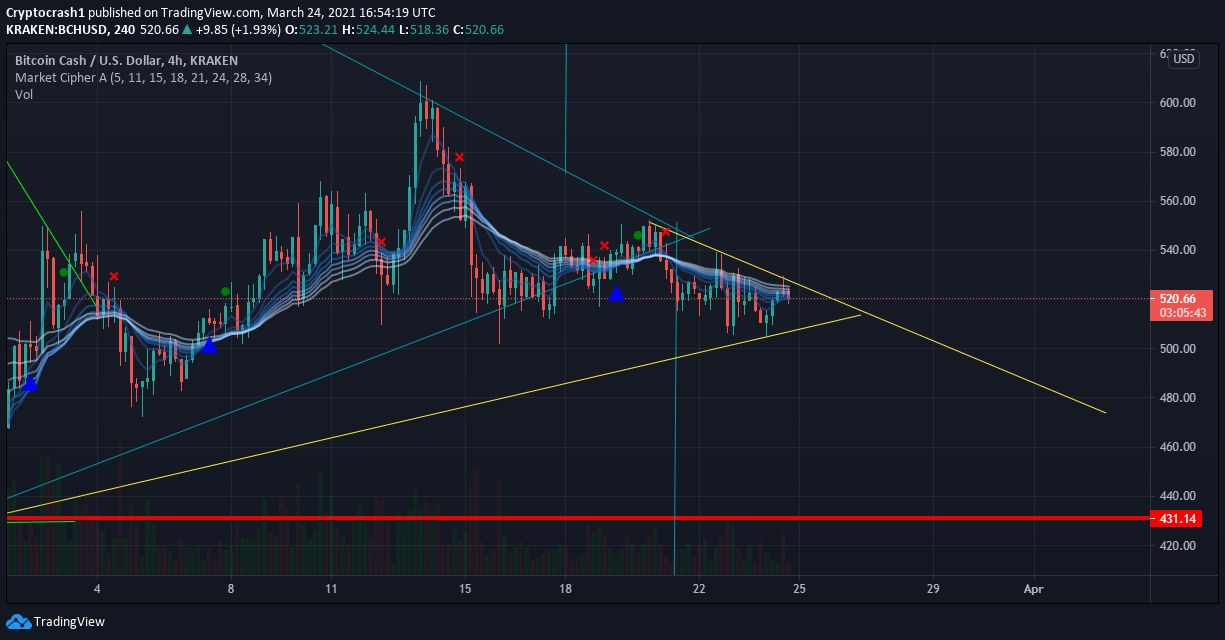
Task: Click the 580.00 price axis label
Action: tap(1177, 152)
